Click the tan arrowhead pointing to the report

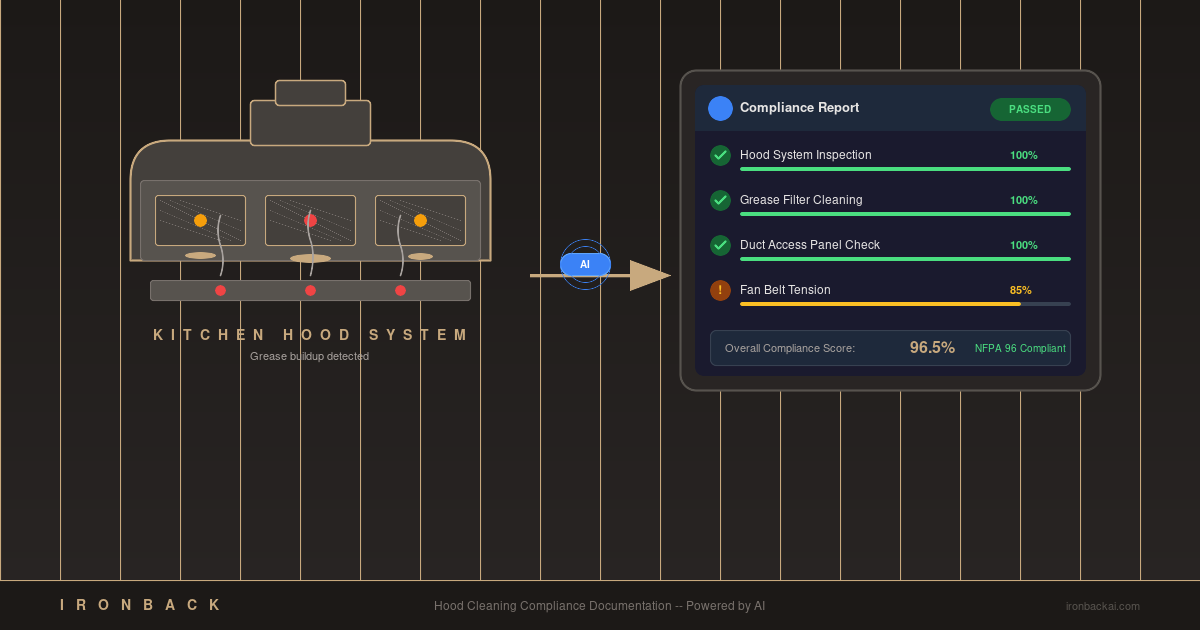648,275
